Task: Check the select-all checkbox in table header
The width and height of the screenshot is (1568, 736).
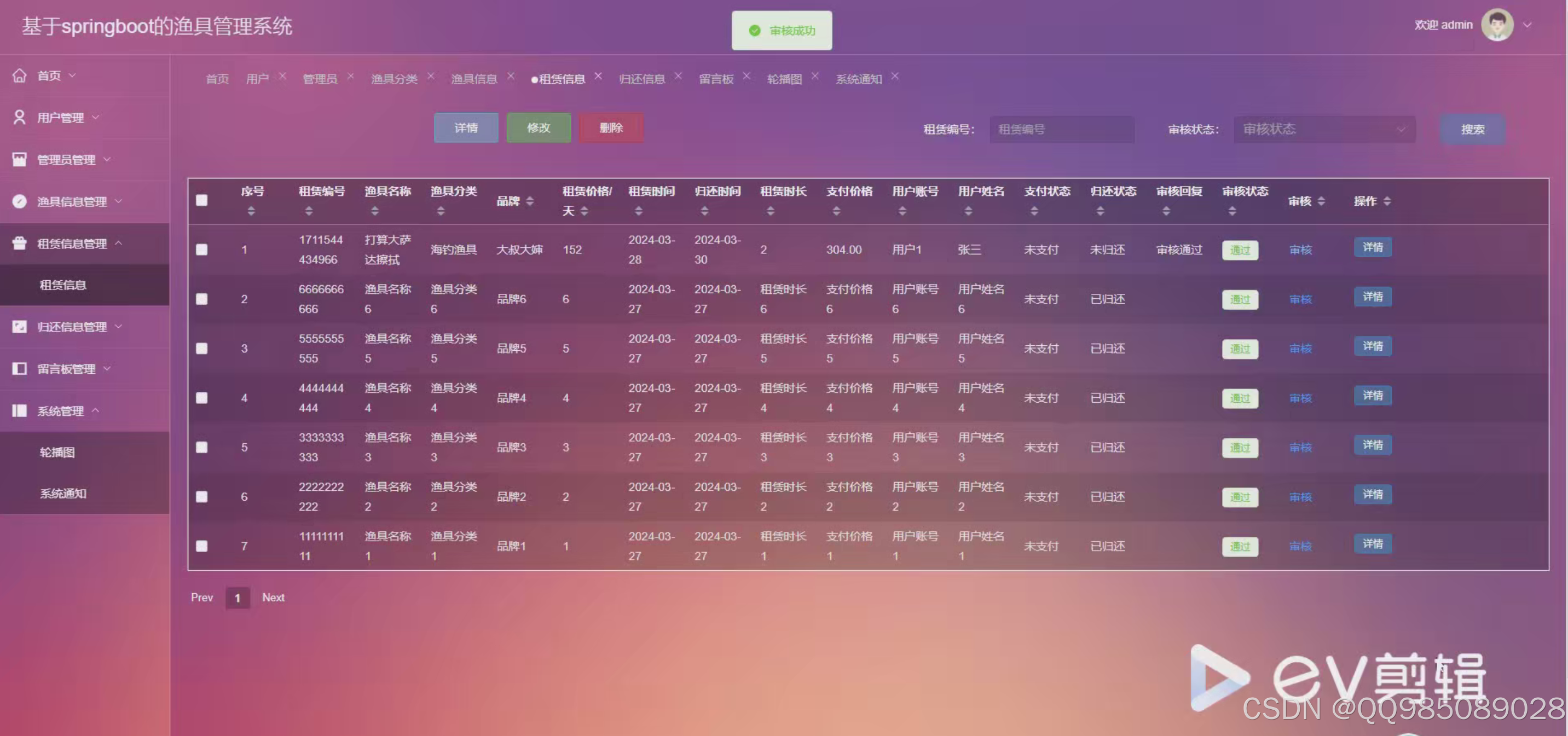Action: [201, 200]
